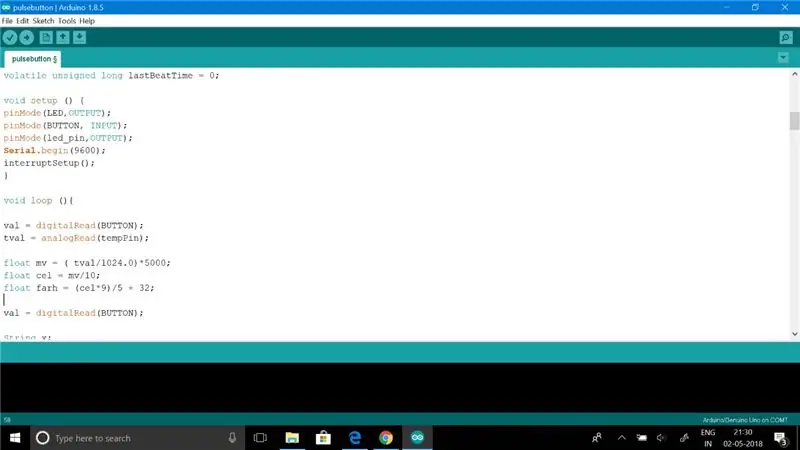This screenshot has width=800, height=450.
Task: Click the lastBeatTime declaration line
Action: click(x=111, y=76)
